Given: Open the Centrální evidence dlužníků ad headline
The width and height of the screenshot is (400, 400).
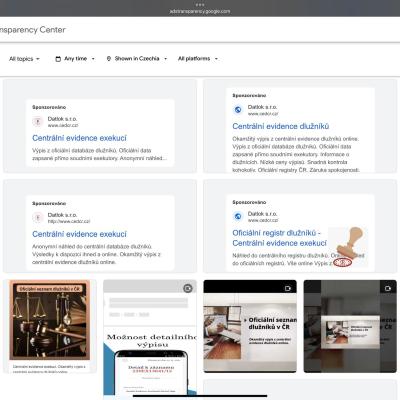Looking at the screenshot, I should (x=281, y=126).
